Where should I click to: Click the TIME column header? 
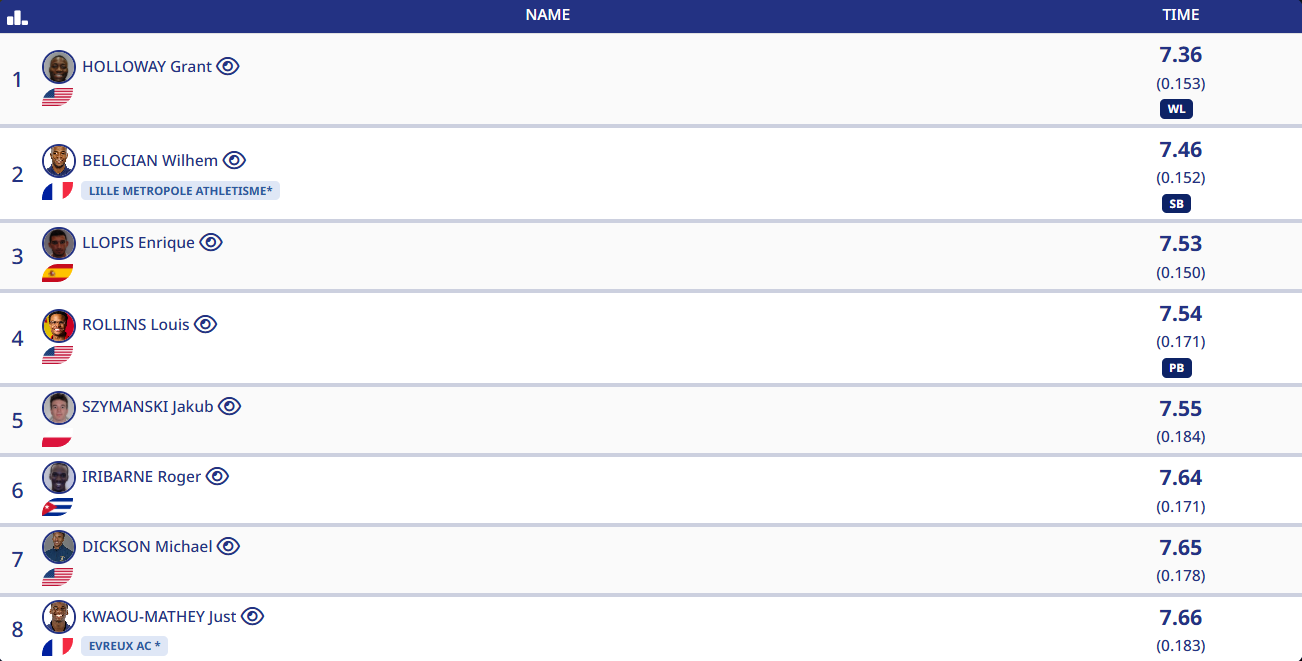click(1180, 15)
